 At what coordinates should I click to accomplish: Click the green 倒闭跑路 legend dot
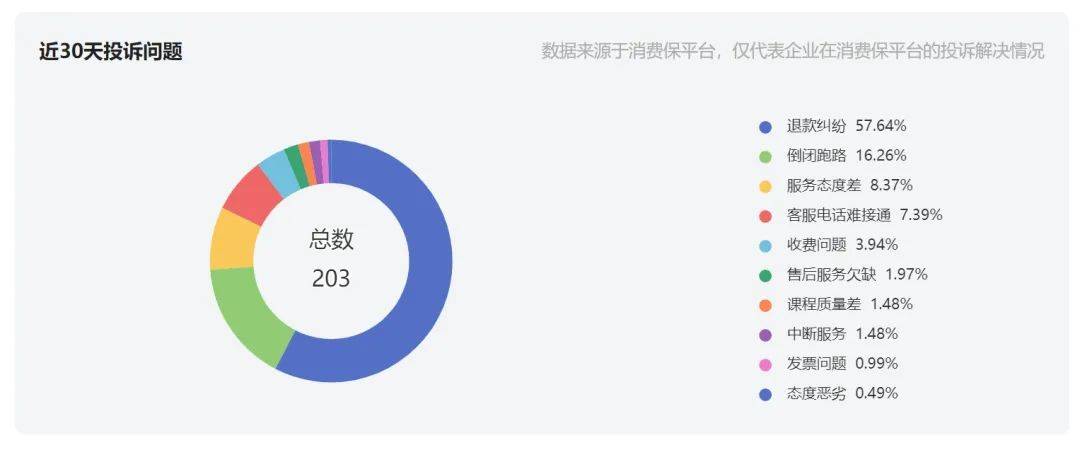[x=765, y=156]
